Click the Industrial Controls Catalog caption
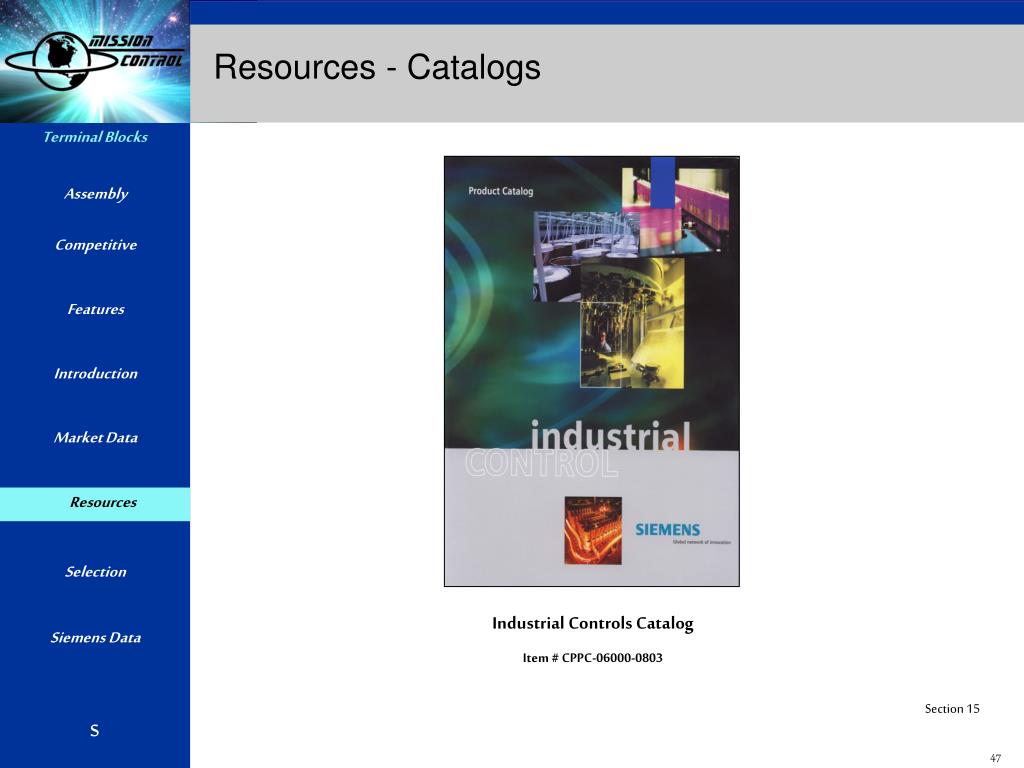 (x=592, y=624)
